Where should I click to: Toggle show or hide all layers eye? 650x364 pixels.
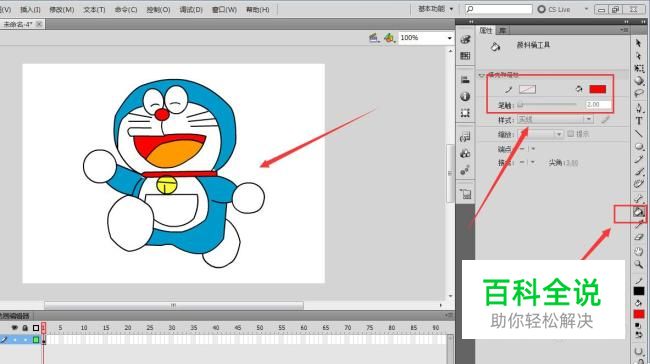coord(15,328)
